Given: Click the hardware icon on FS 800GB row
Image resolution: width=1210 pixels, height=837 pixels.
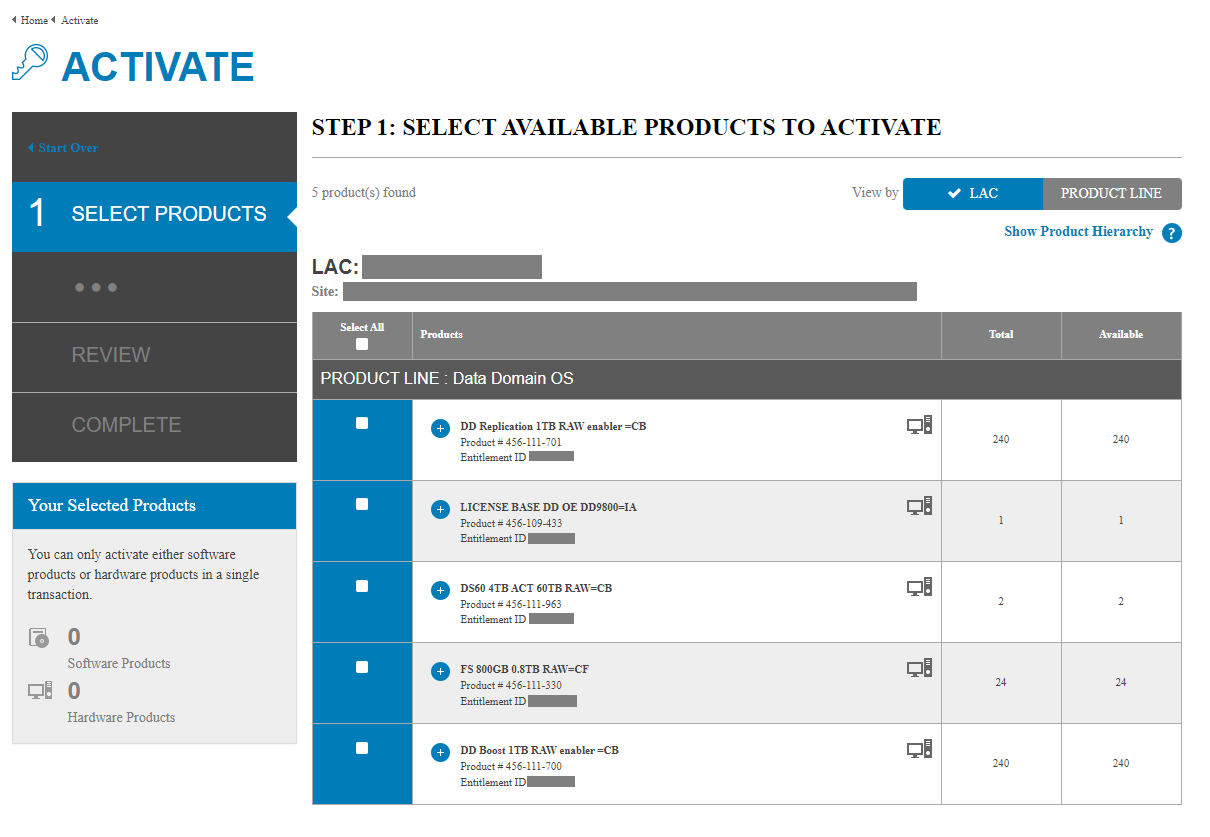Looking at the screenshot, I should [x=918, y=666].
